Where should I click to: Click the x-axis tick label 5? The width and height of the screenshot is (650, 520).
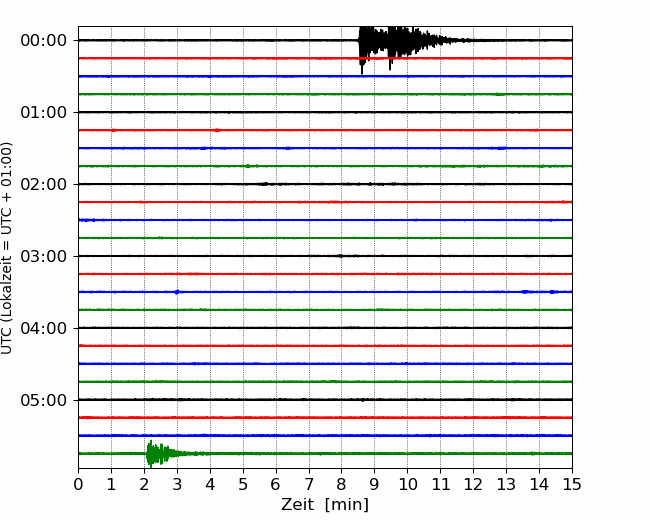243,484
